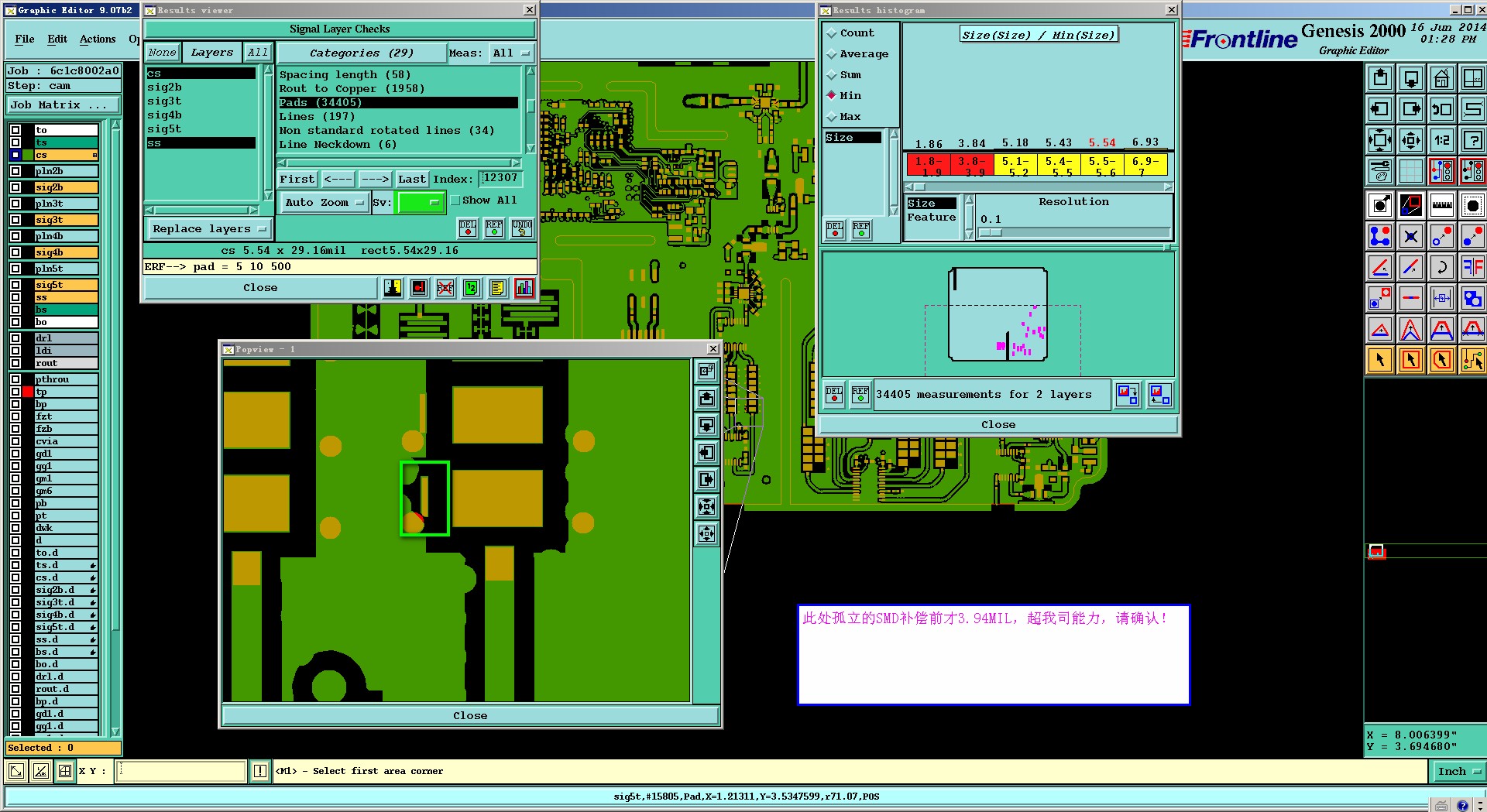
Task: Open the Job Matrix button
Action: (64, 105)
